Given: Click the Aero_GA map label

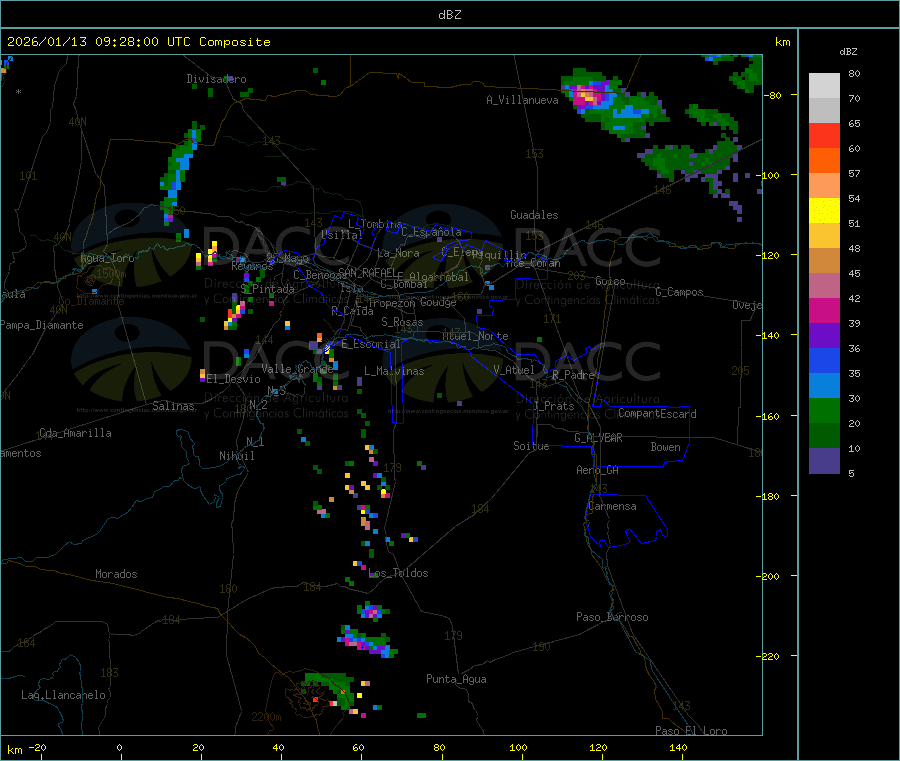Looking at the screenshot, I should (x=598, y=470).
